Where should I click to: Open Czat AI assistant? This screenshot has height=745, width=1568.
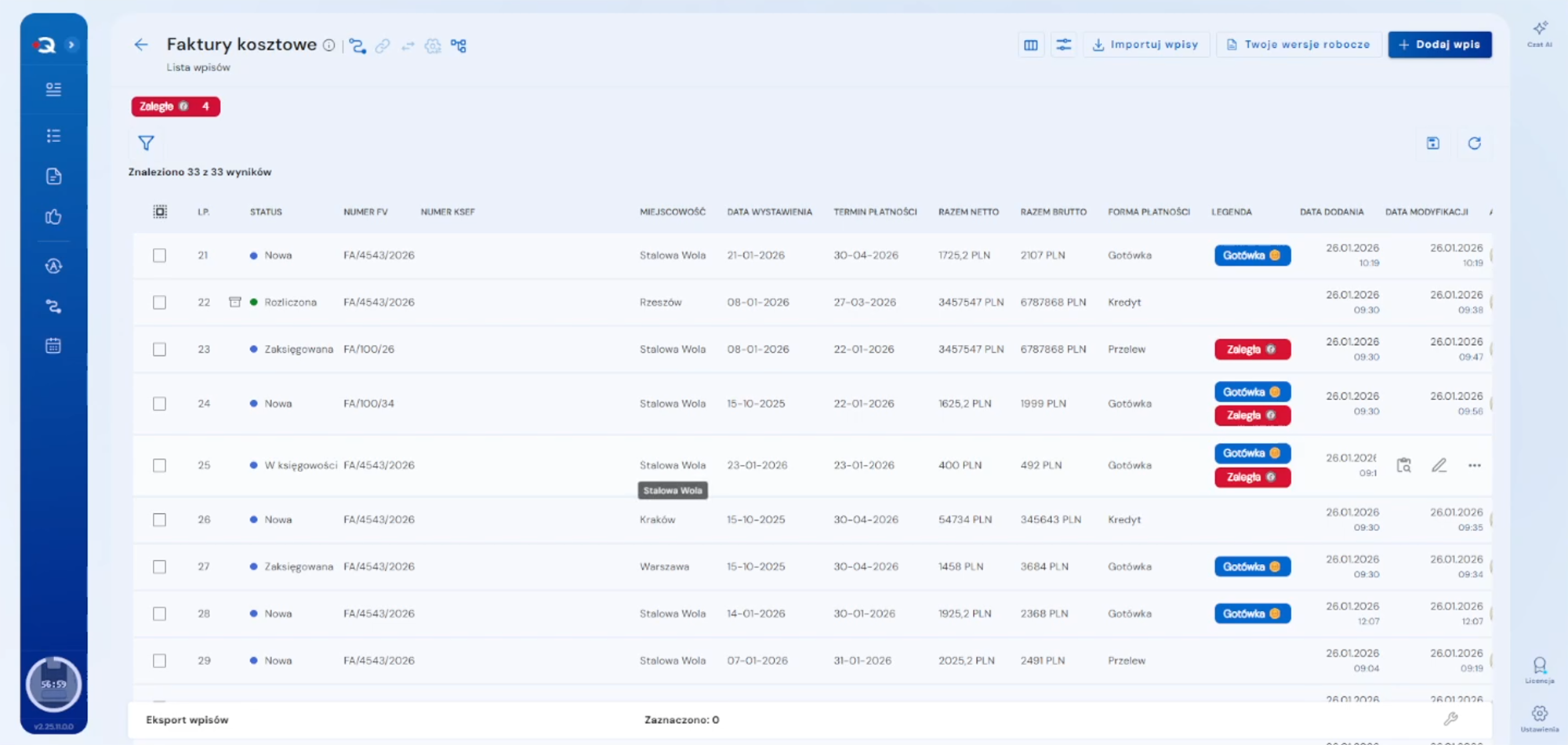click(x=1539, y=34)
